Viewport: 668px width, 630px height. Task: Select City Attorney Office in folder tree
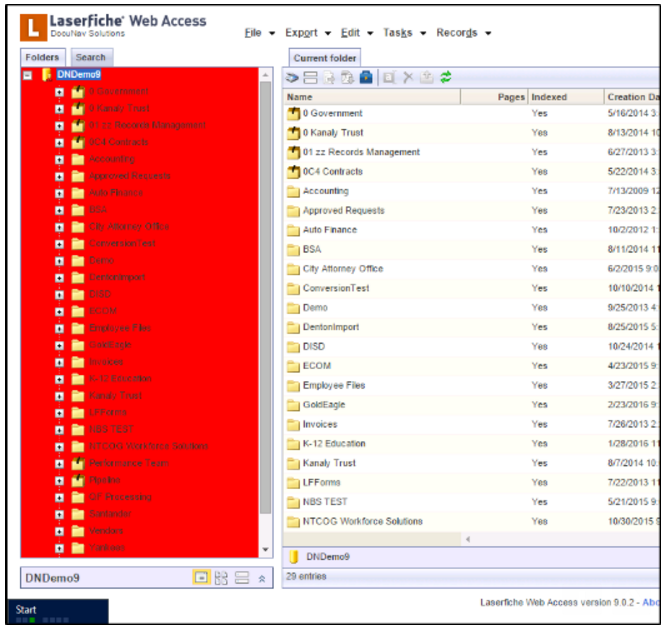(x=129, y=227)
